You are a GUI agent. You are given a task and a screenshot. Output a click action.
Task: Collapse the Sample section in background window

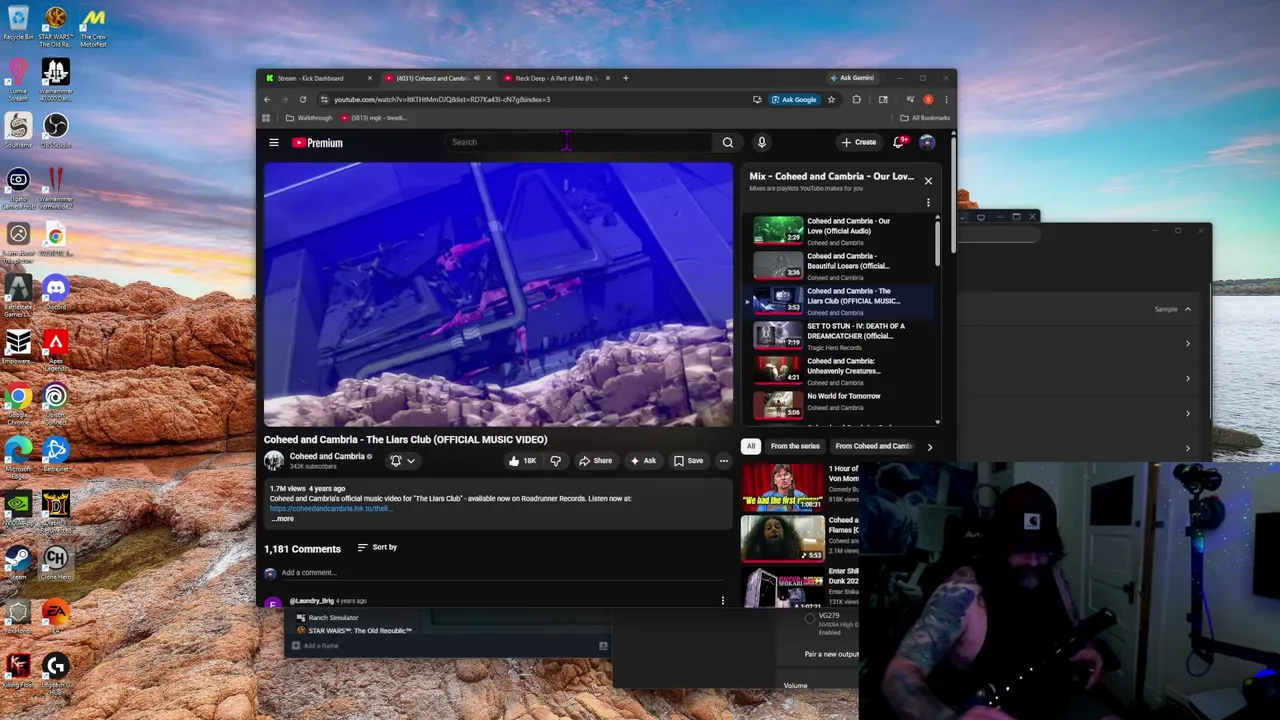point(1188,309)
